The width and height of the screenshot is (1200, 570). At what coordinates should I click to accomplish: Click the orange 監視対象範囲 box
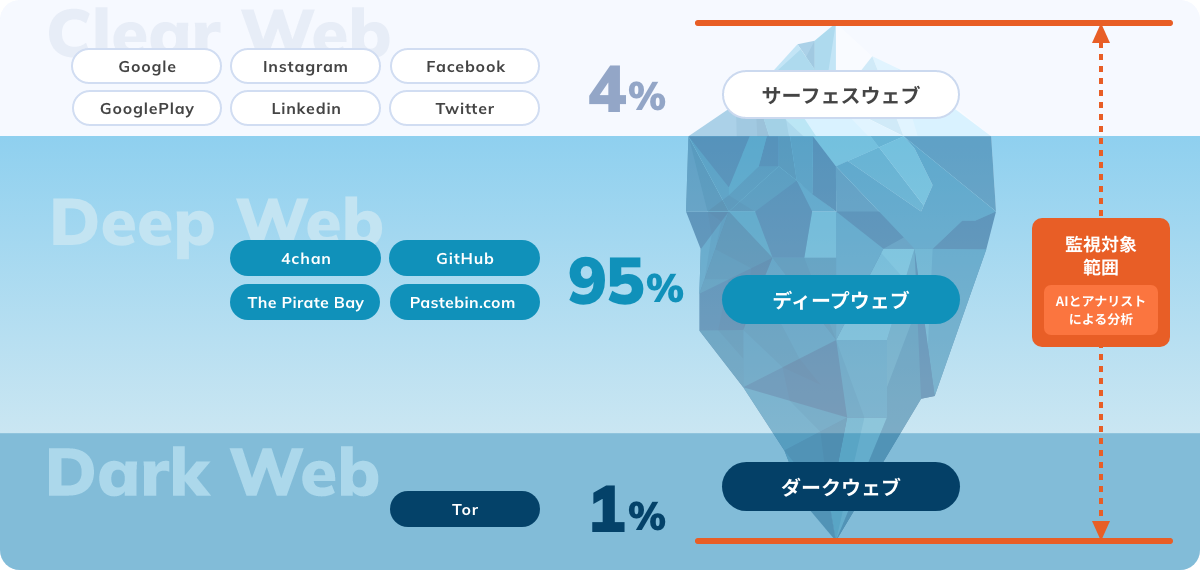[x=1101, y=282]
